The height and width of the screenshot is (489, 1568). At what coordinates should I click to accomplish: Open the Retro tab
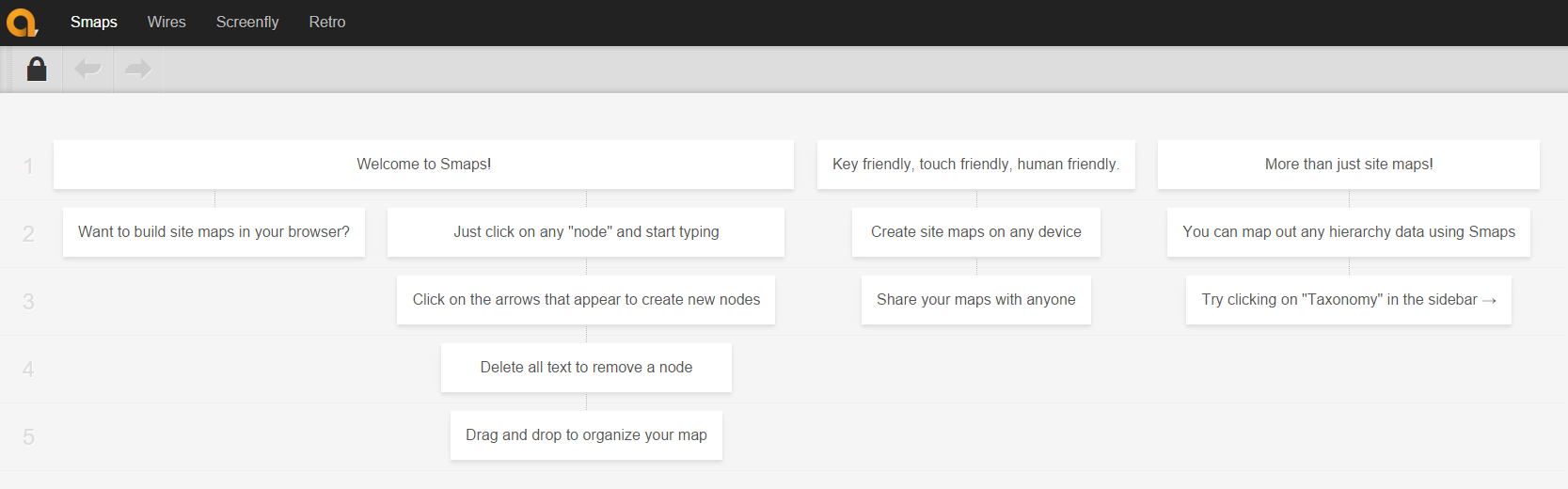[x=327, y=22]
